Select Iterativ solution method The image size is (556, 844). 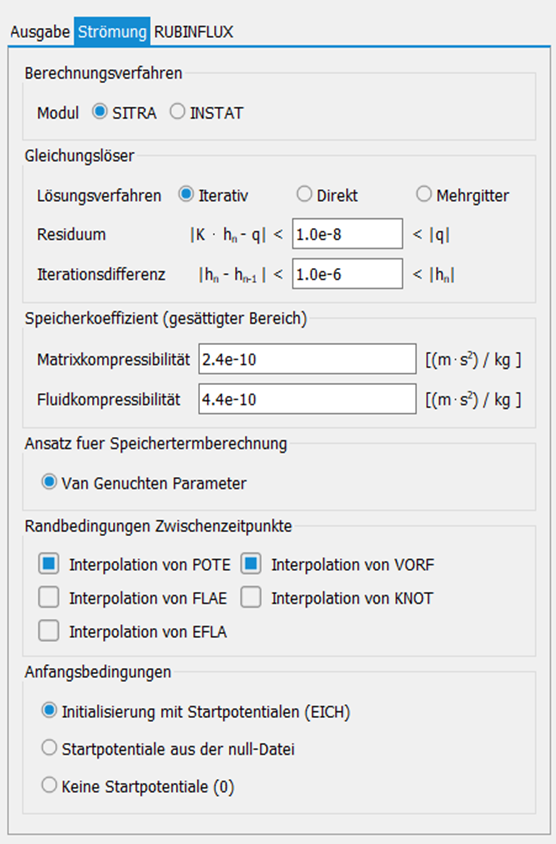click(186, 194)
